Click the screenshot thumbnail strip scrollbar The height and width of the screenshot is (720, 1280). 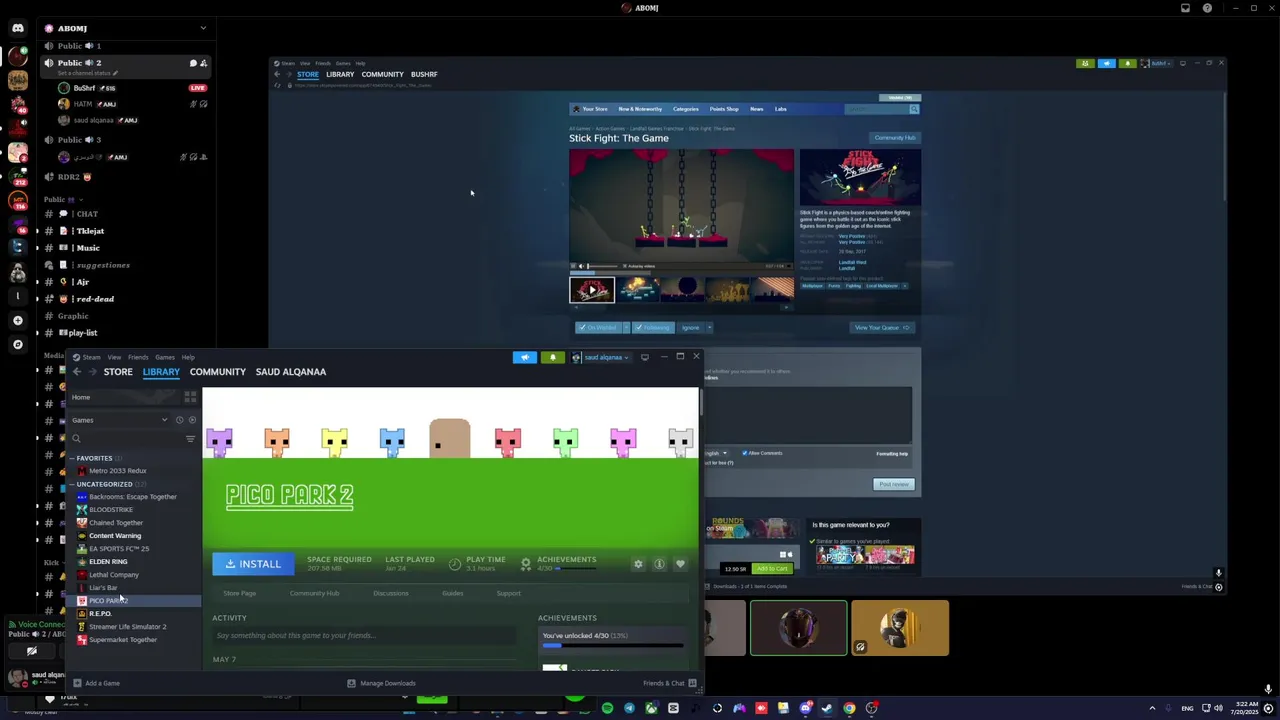click(x=681, y=307)
